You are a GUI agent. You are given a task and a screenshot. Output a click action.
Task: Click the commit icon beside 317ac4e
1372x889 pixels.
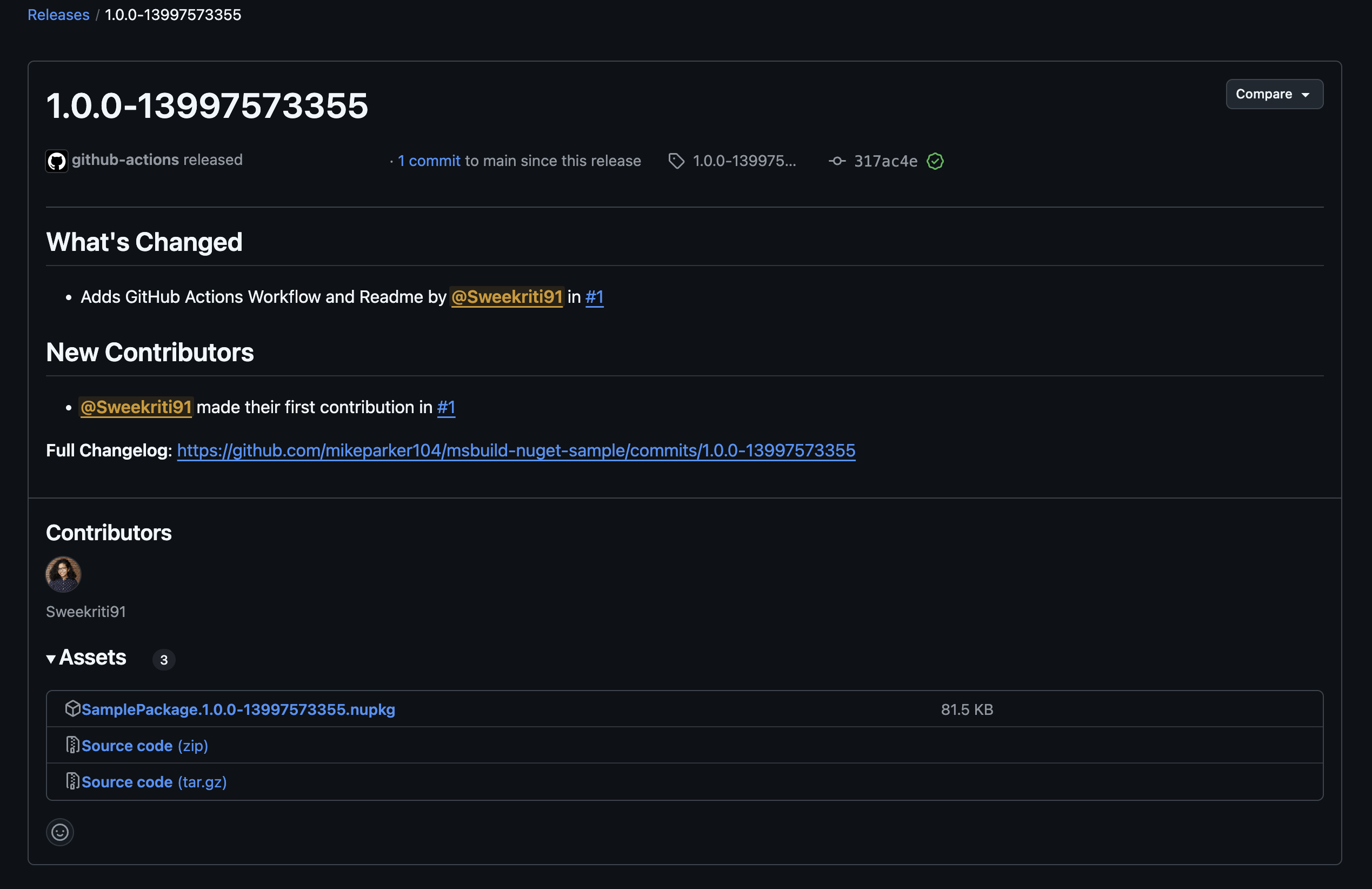click(x=837, y=161)
